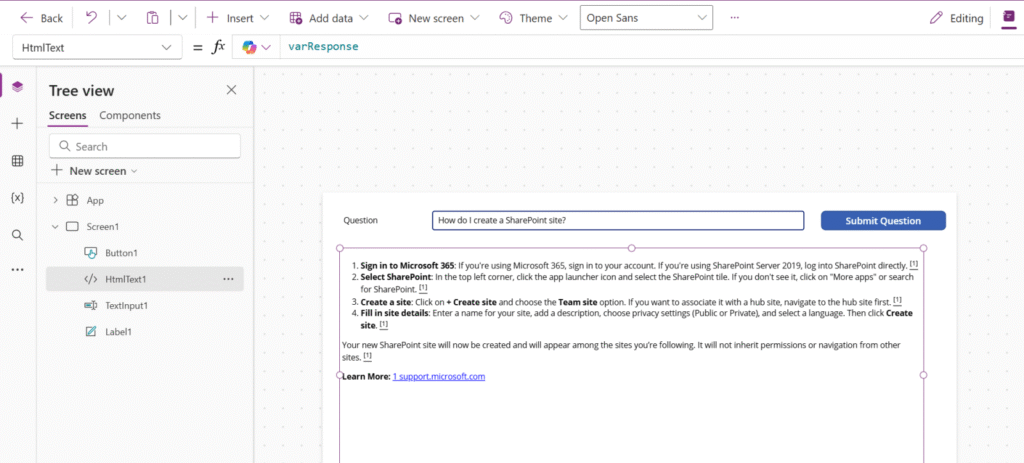The image size is (1024, 463).
Task: Select HtmlText1 in the tree
Action: [144, 279]
